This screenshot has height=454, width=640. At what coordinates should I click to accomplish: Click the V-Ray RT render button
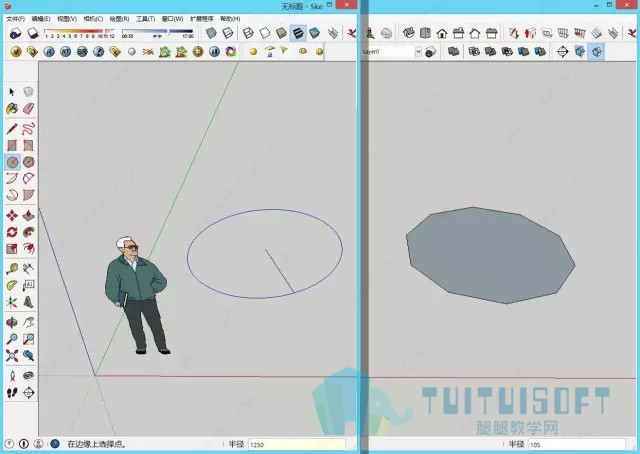(x=65, y=52)
